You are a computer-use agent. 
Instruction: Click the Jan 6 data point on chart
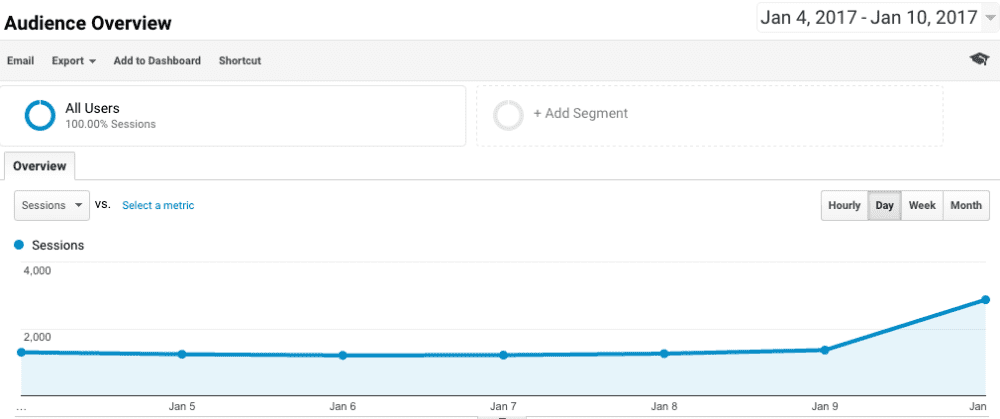[343, 355]
